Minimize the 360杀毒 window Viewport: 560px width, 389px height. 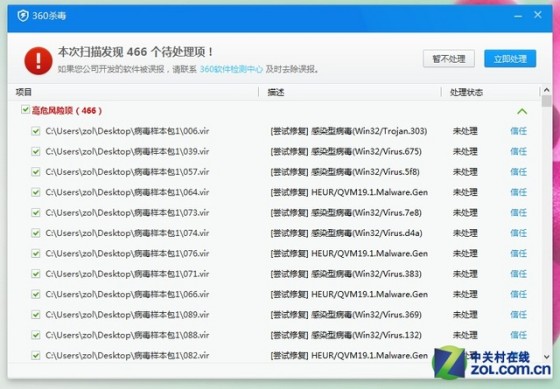(x=518, y=16)
